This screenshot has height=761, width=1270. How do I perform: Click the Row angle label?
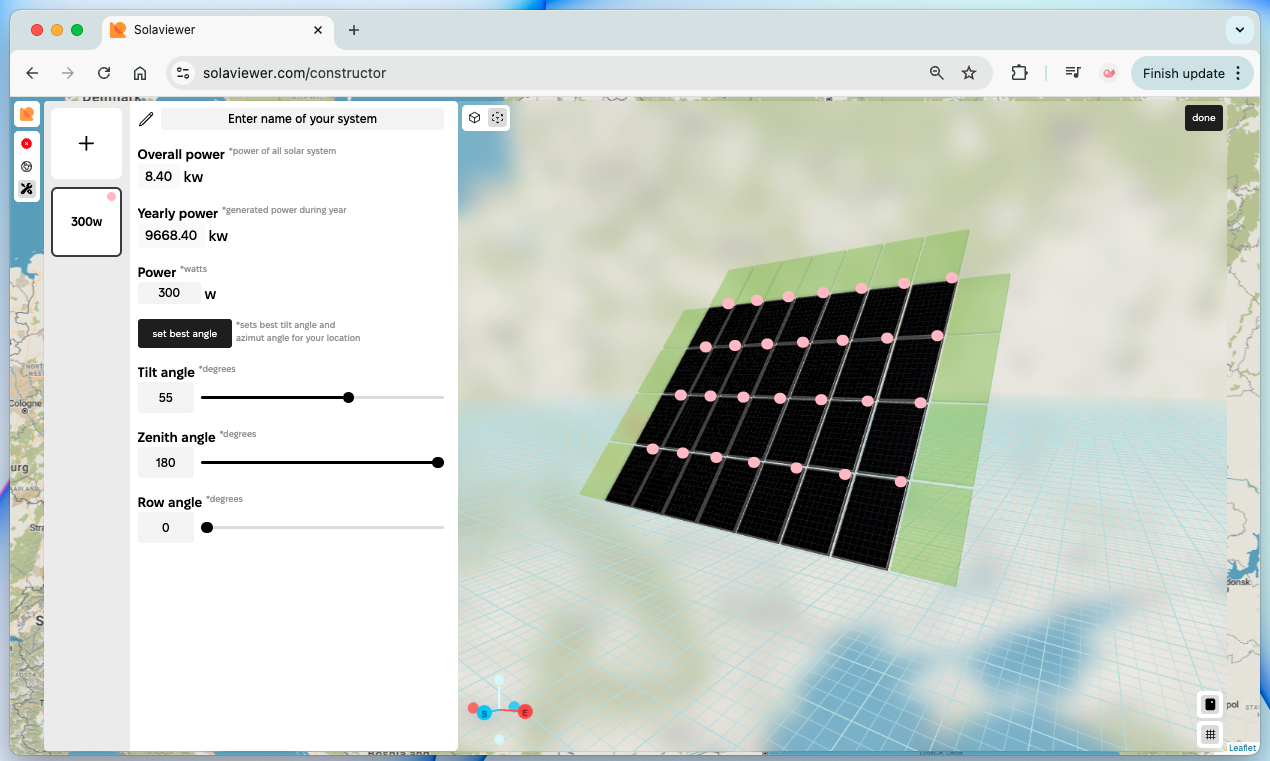click(x=170, y=503)
